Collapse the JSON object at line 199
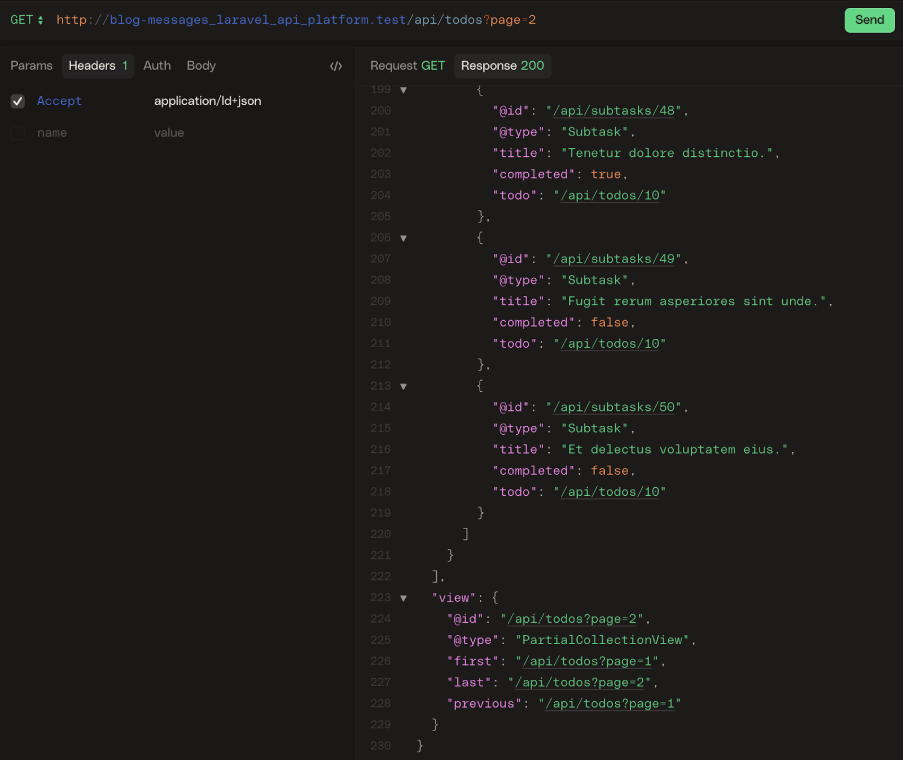 [404, 90]
